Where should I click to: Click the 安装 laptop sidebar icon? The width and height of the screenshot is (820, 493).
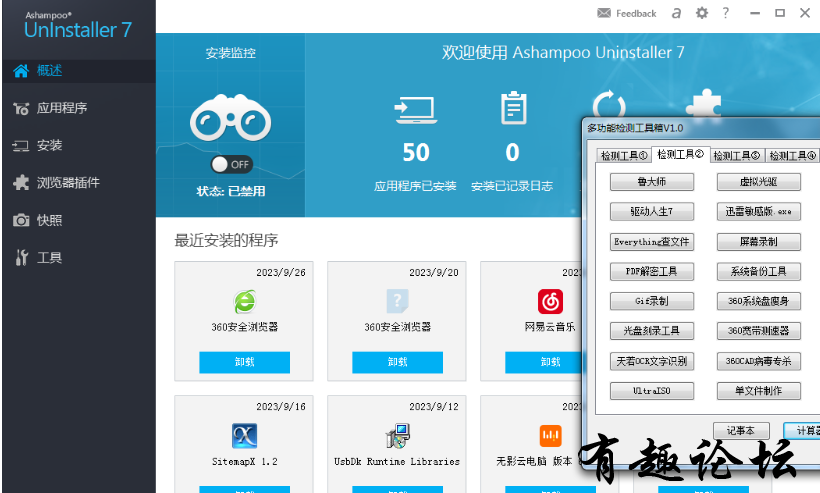[x=21, y=146]
